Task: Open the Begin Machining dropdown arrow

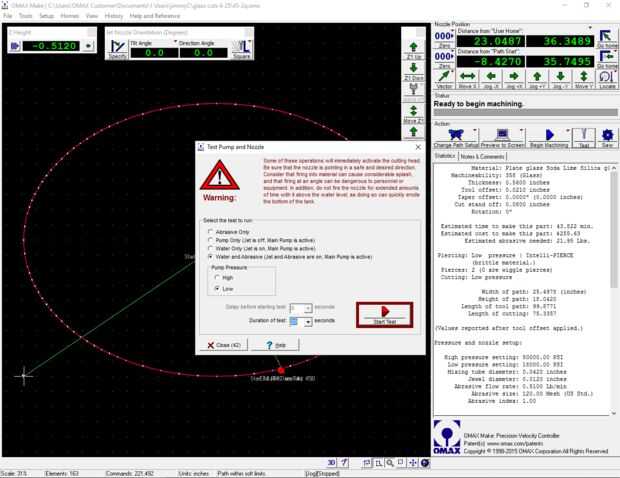Action: point(567,130)
